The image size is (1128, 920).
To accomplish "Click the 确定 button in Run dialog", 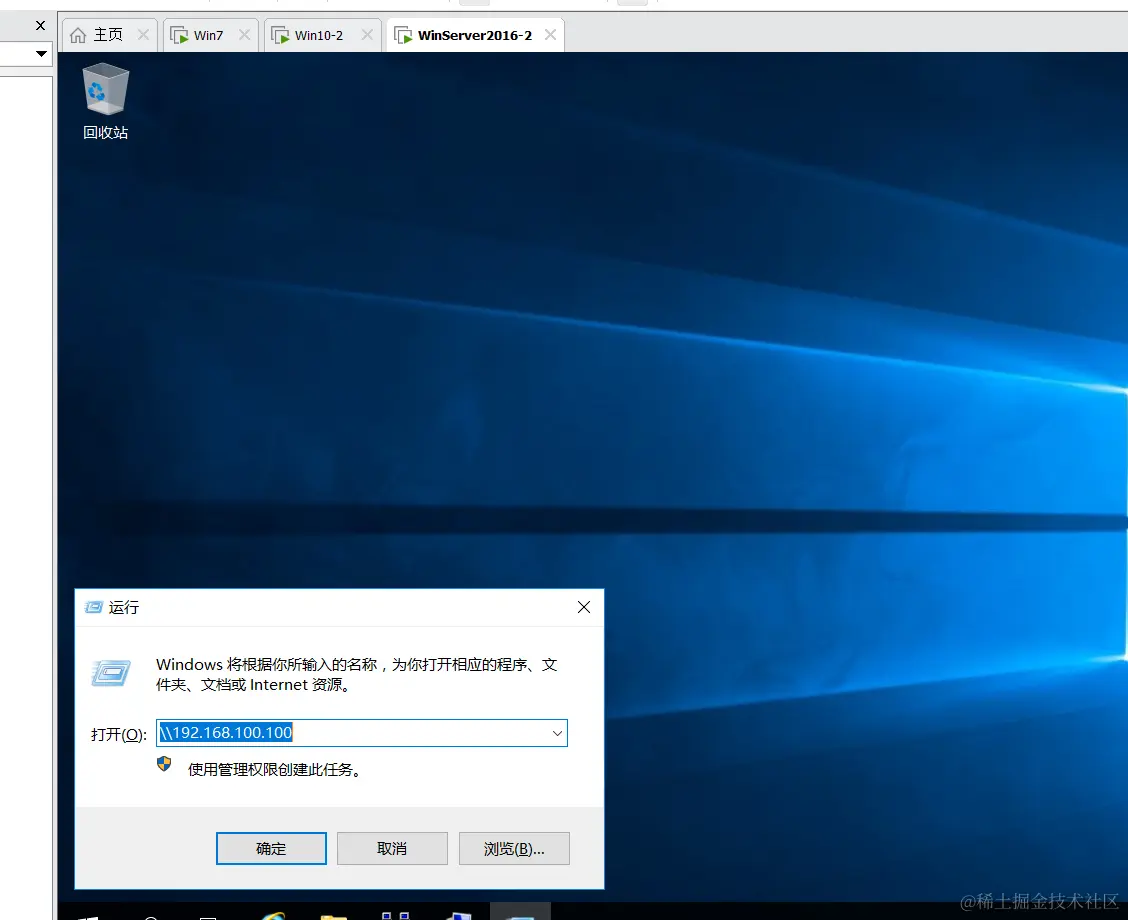I will click(271, 849).
